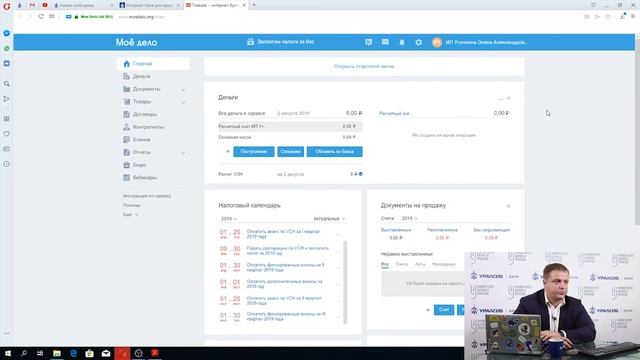The height and width of the screenshot is (360, 640).
Task: Open Бюро section in sidebar
Action: (x=139, y=165)
